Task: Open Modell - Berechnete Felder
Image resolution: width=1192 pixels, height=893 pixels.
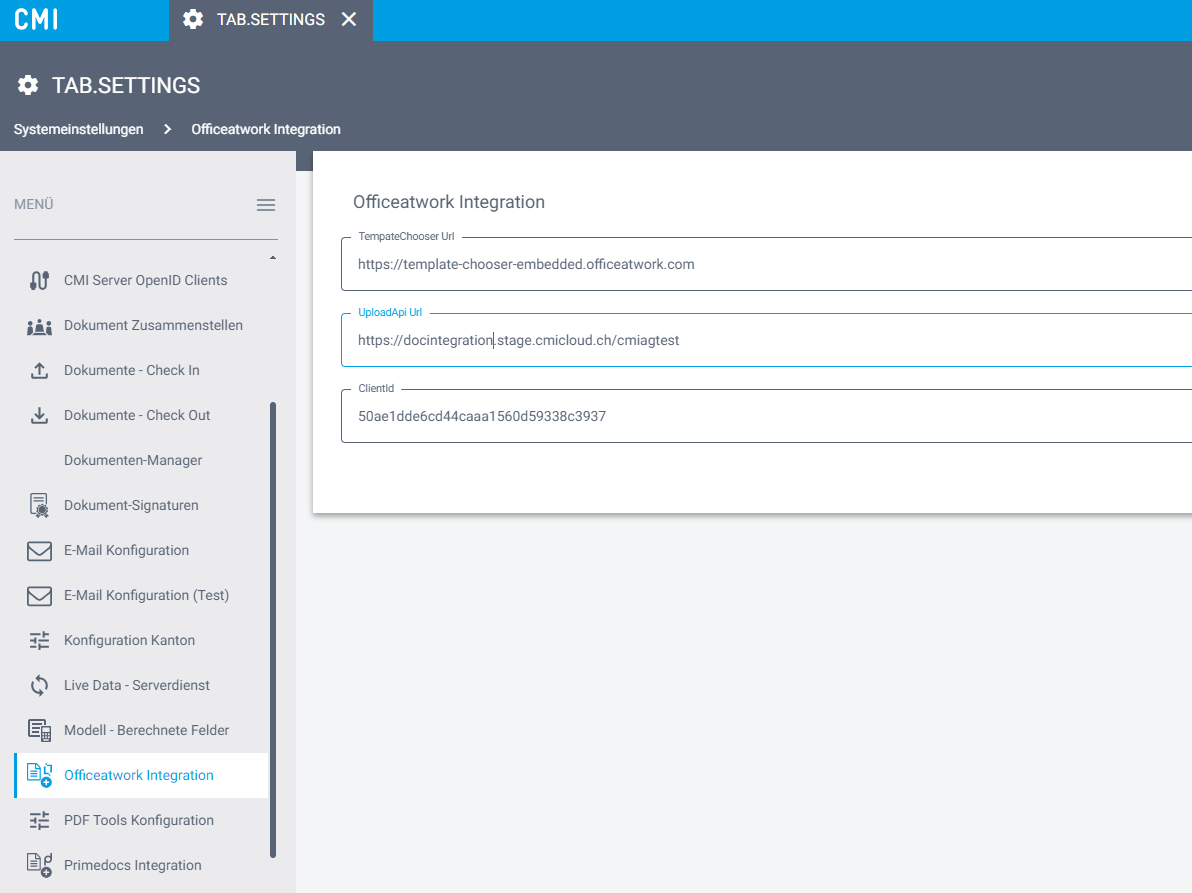Action: pyautogui.click(x=145, y=730)
